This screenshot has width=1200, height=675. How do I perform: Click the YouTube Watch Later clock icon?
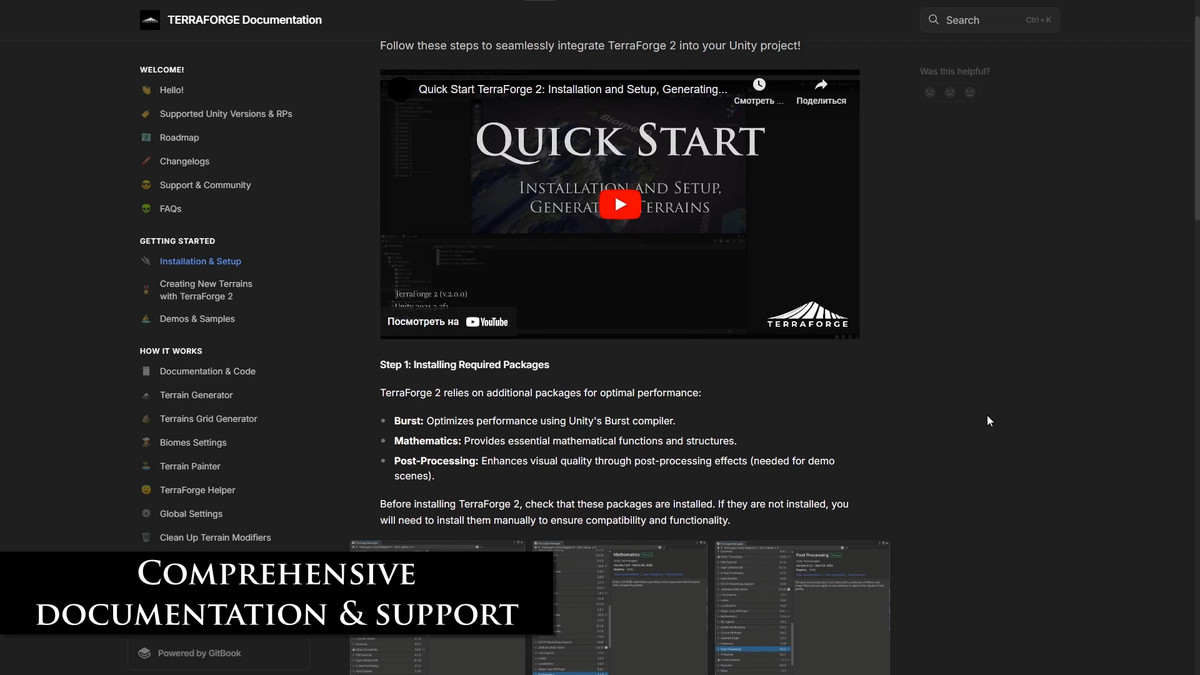[x=759, y=85]
